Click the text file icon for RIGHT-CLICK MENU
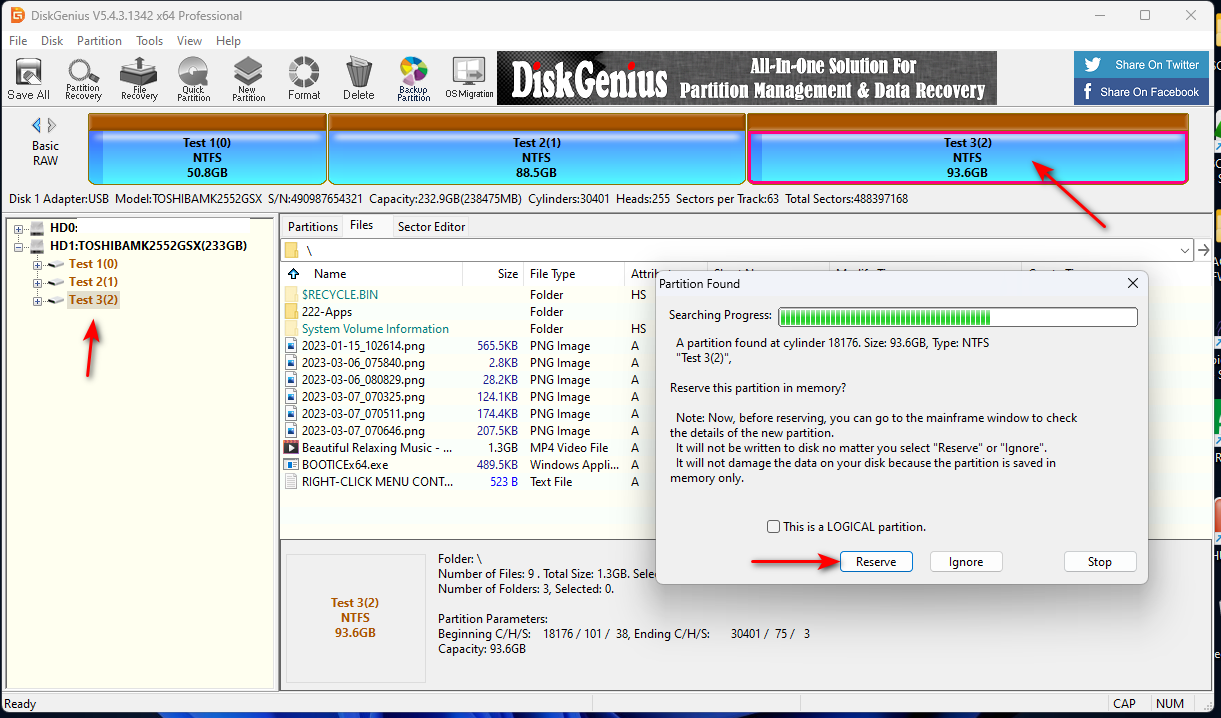Viewport: 1221px width, 718px height. [291, 482]
